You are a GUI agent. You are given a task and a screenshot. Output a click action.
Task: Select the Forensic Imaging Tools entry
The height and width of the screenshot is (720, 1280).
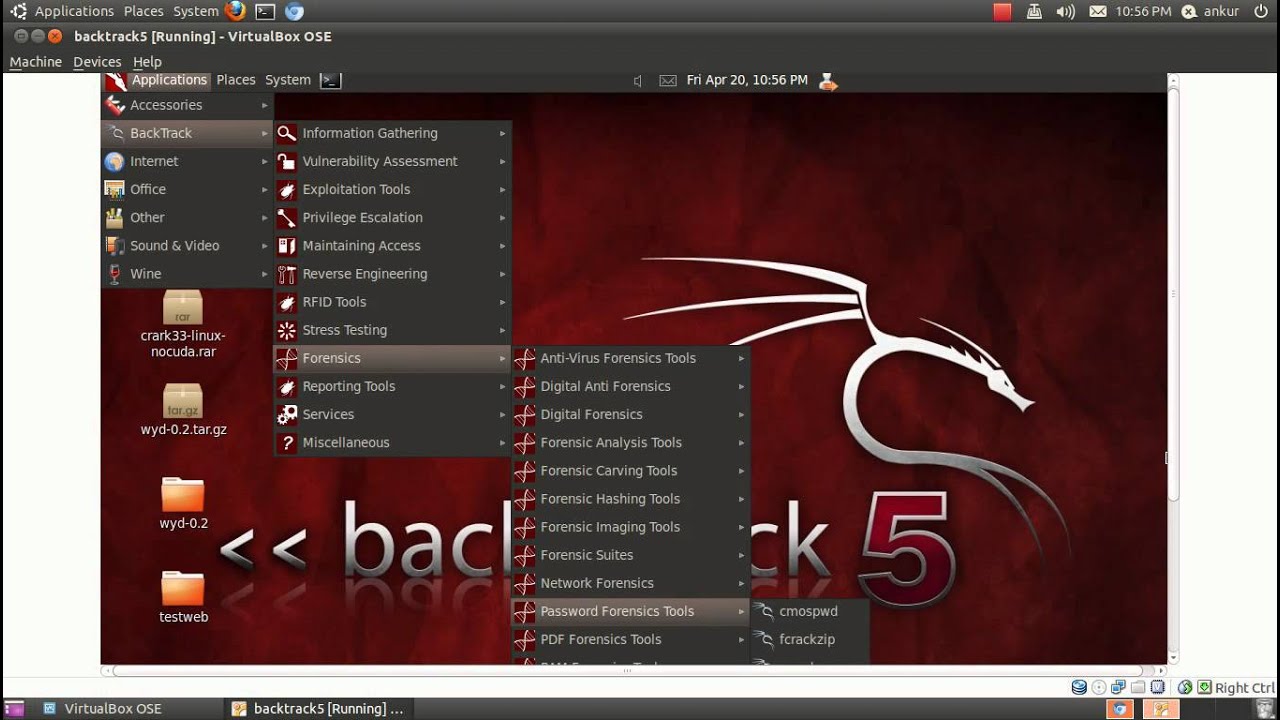click(x=631, y=527)
